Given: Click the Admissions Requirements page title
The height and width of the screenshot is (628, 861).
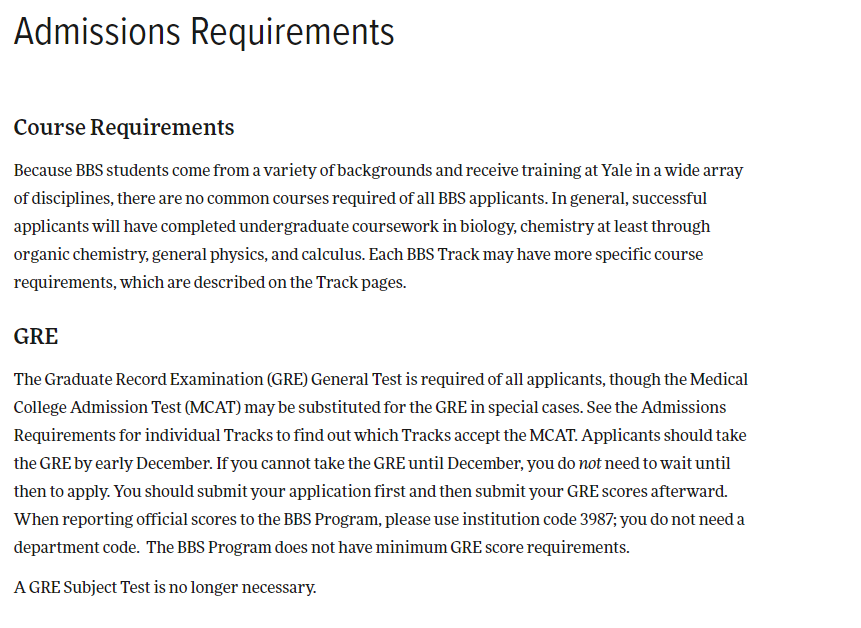Looking at the screenshot, I should pos(204,32).
